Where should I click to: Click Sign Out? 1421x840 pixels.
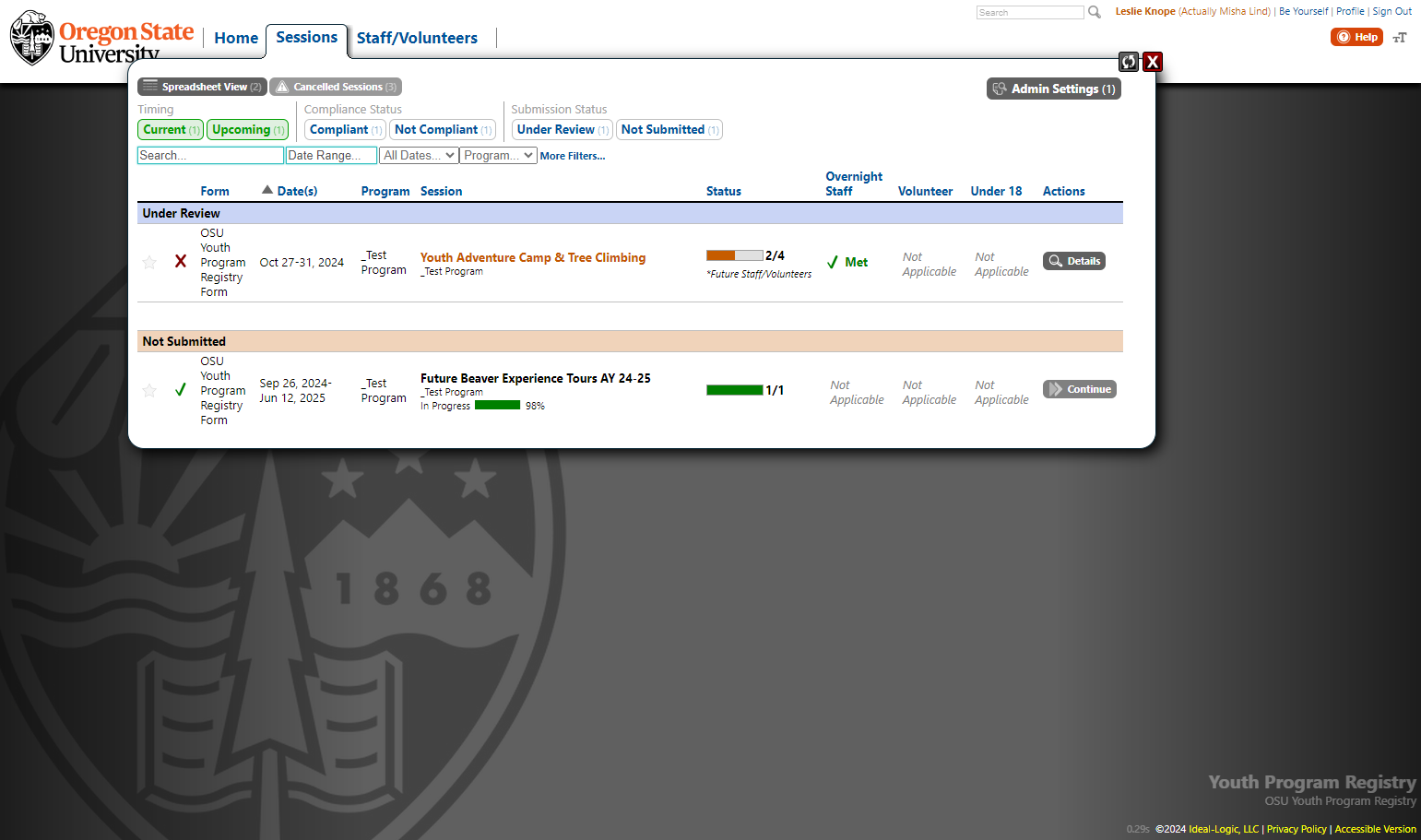tap(1392, 11)
